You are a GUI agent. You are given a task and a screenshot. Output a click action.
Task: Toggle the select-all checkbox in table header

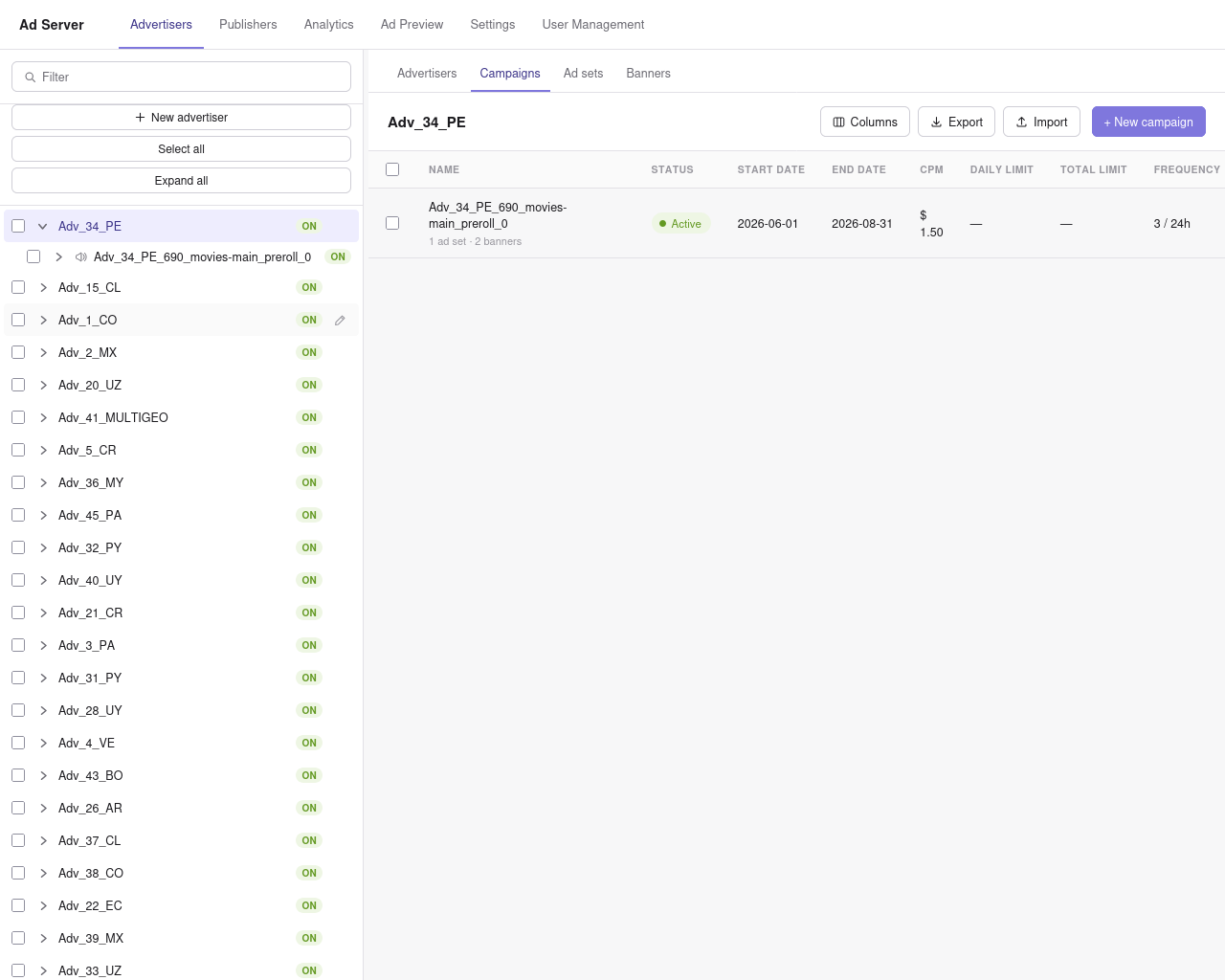[392, 169]
